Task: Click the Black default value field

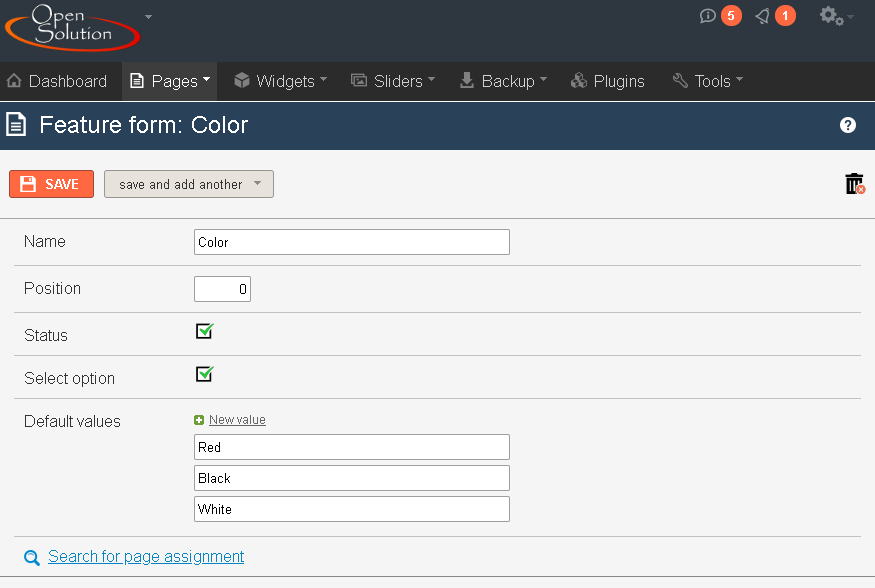Action: point(352,478)
